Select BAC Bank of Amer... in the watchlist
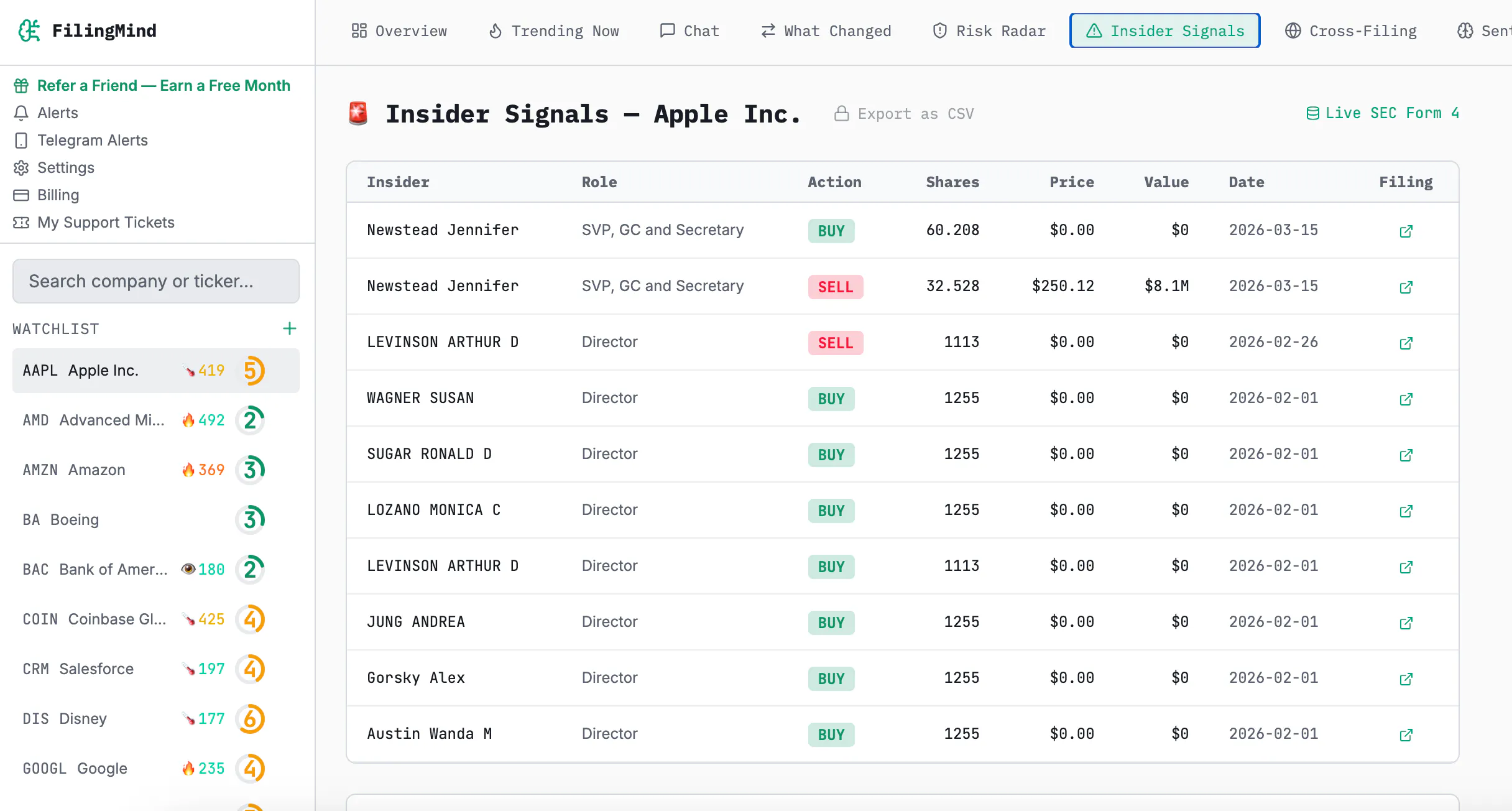The image size is (1512, 811). pyautogui.click(x=156, y=570)
